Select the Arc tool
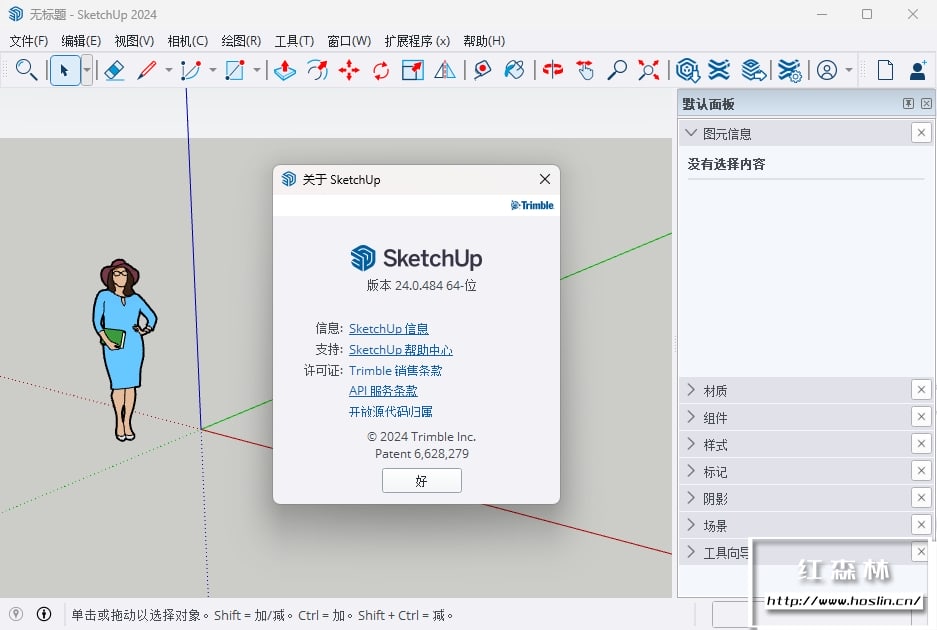937x630 pixels. [x=191, y=70]
